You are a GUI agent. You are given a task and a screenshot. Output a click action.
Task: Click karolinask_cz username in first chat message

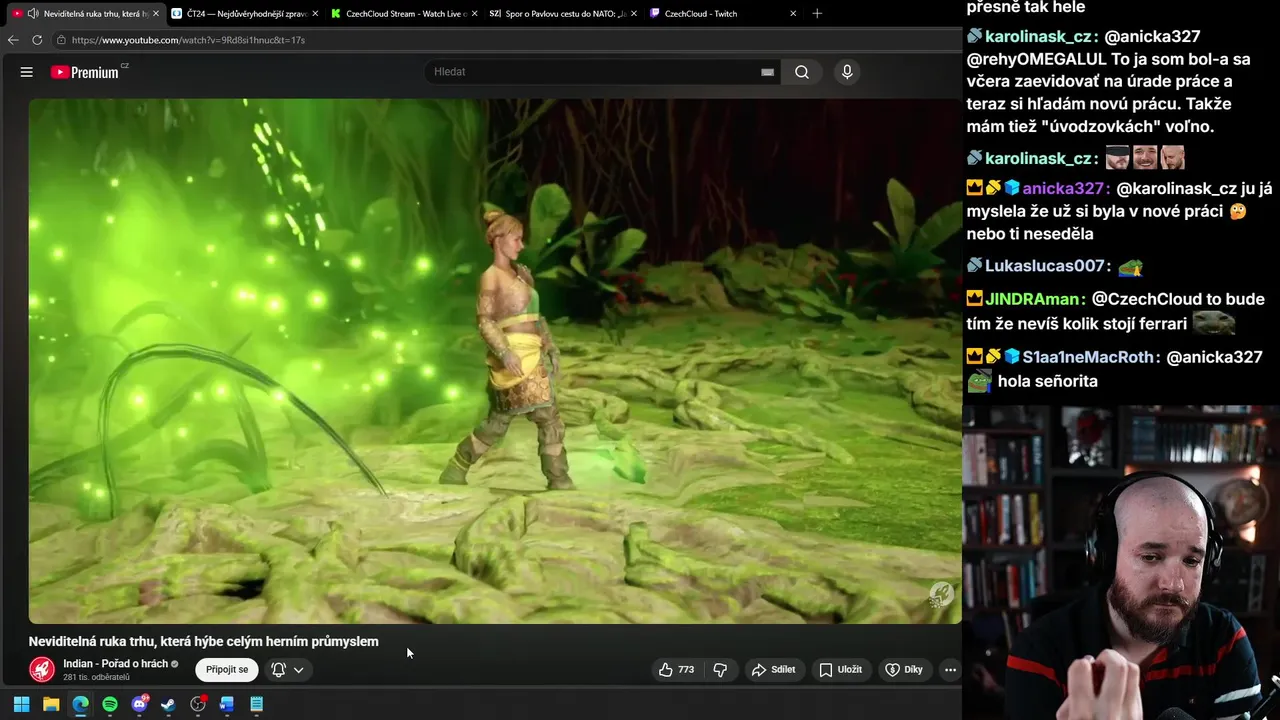coord(1038,36)
